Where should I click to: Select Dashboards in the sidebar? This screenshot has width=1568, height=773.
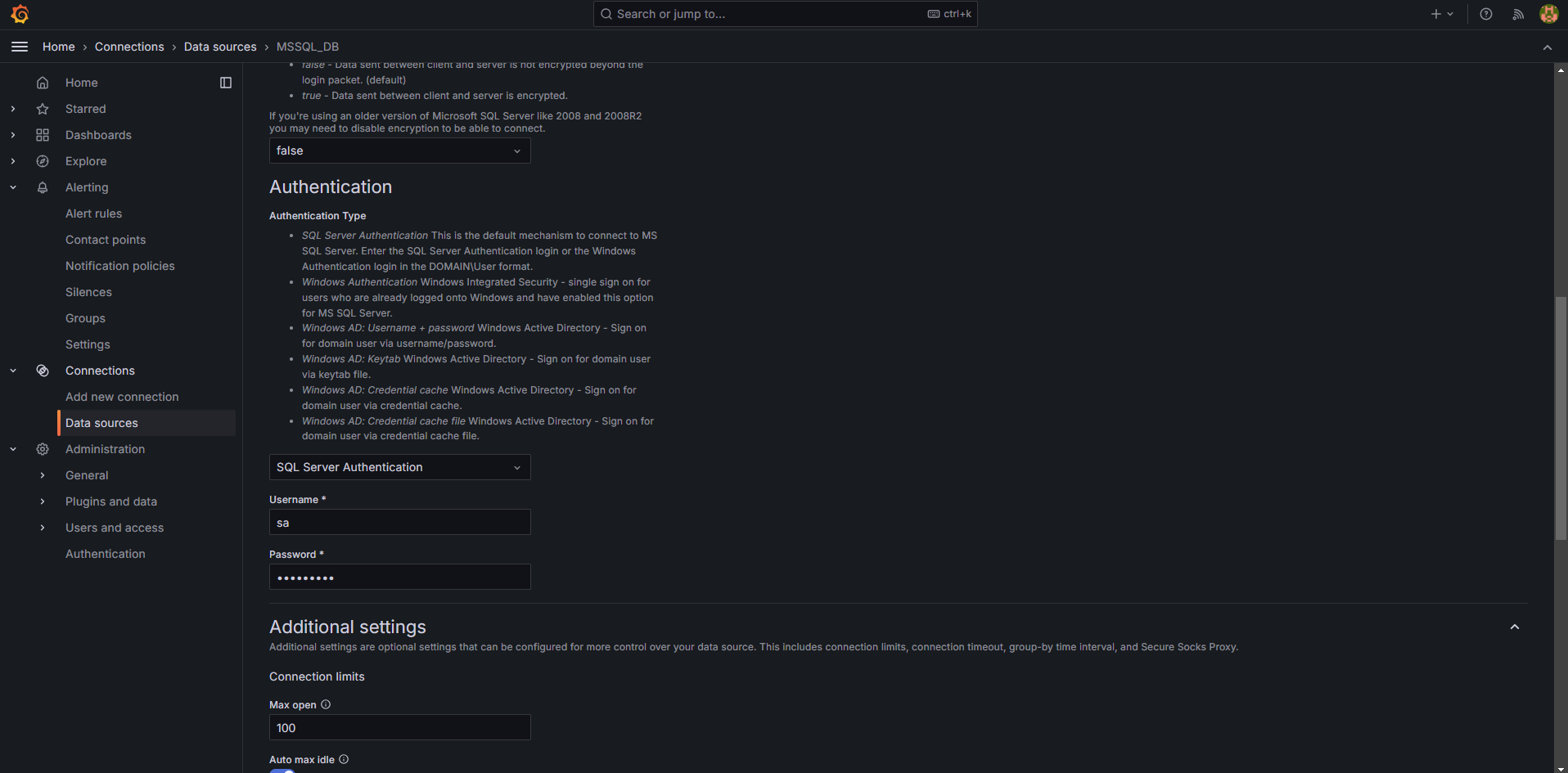98,135
